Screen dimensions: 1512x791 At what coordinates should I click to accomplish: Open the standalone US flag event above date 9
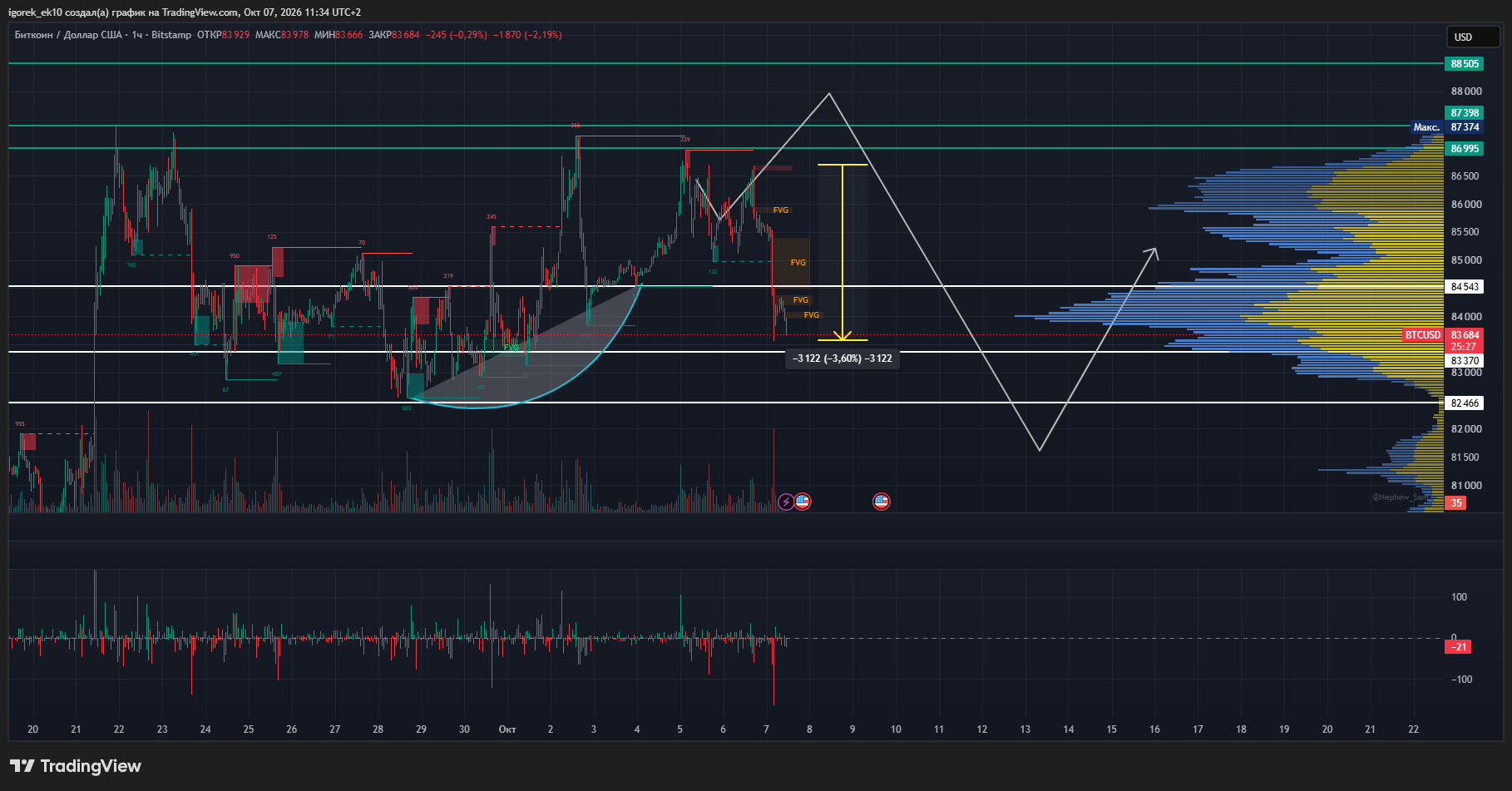[x=882, y=502]
